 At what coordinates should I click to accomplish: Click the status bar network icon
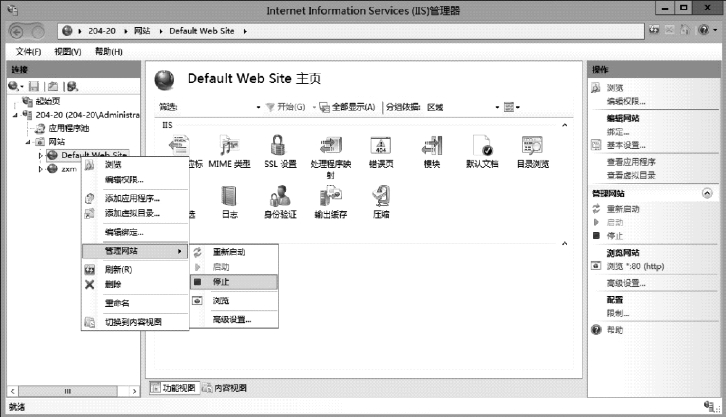pyautogui.click(x=711, y=406)
